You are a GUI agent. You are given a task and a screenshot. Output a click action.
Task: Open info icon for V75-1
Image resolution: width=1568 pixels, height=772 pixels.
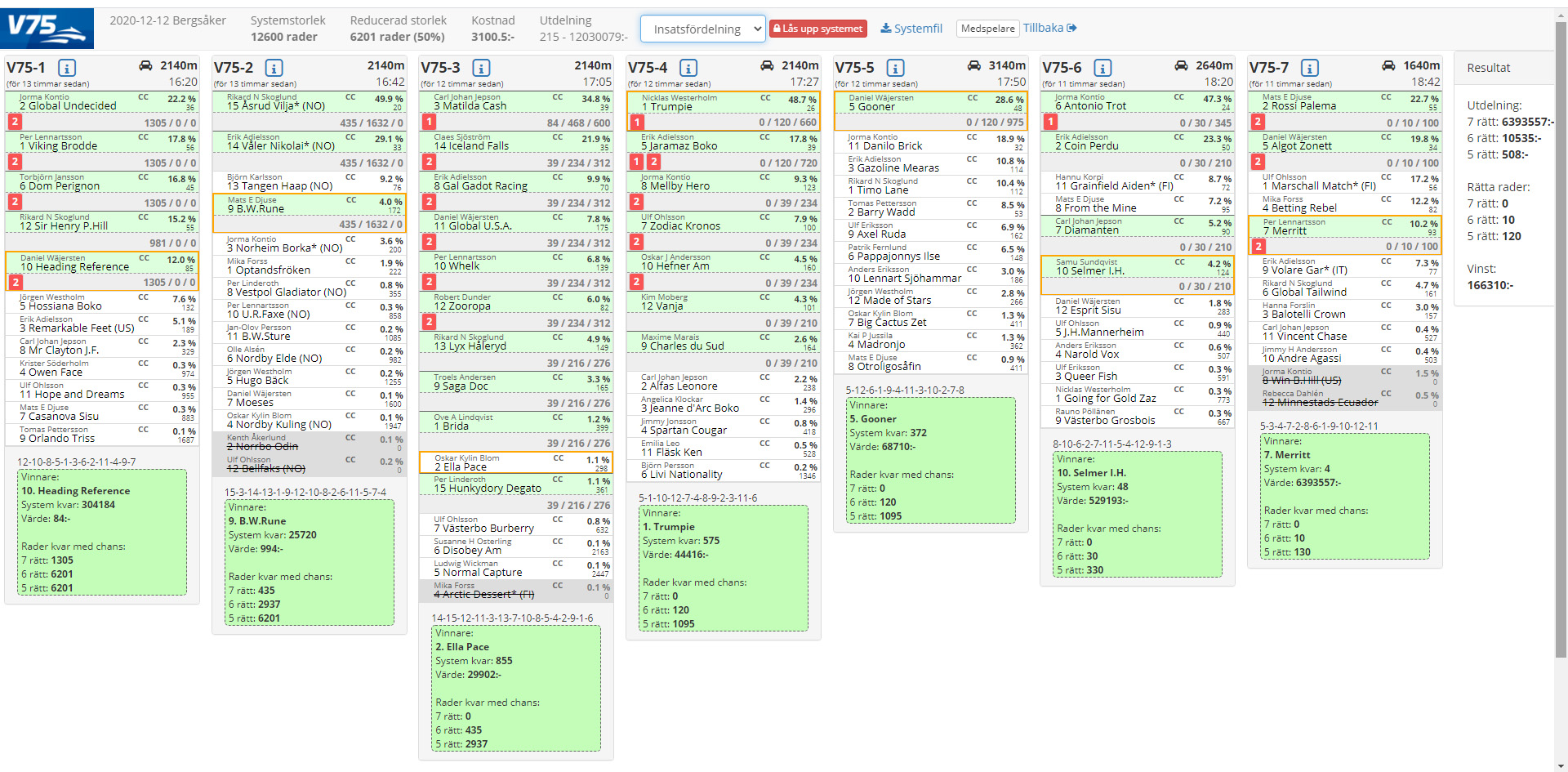point(67,68)
